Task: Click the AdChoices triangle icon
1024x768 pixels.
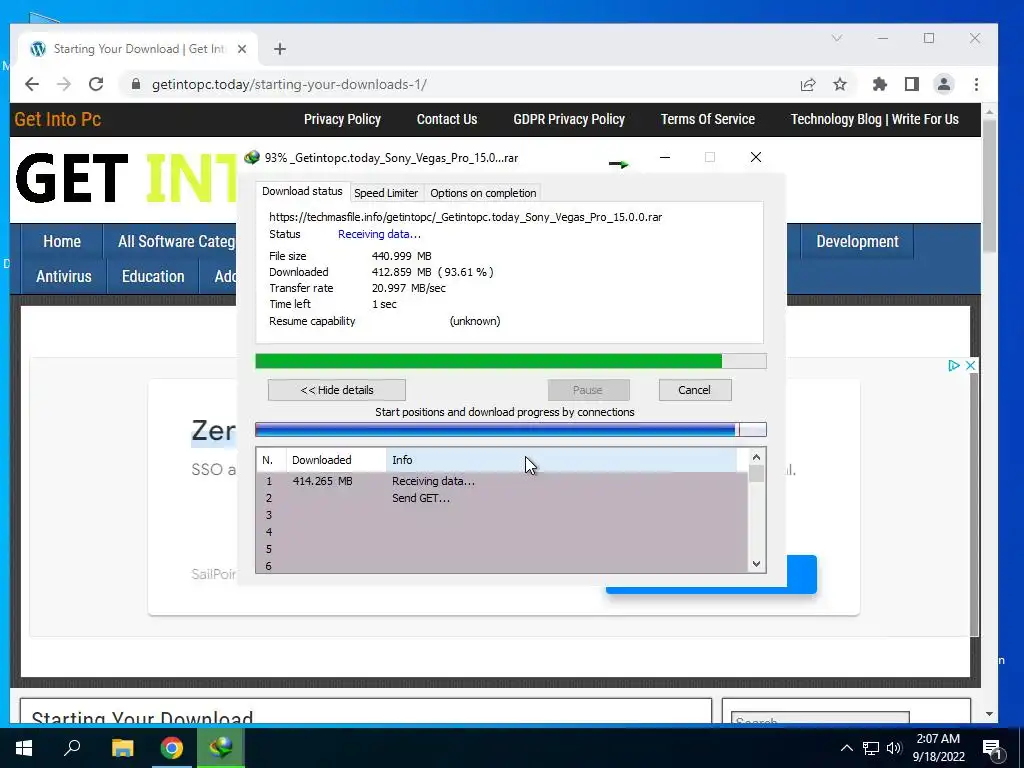Action: [x=953, y=366]
